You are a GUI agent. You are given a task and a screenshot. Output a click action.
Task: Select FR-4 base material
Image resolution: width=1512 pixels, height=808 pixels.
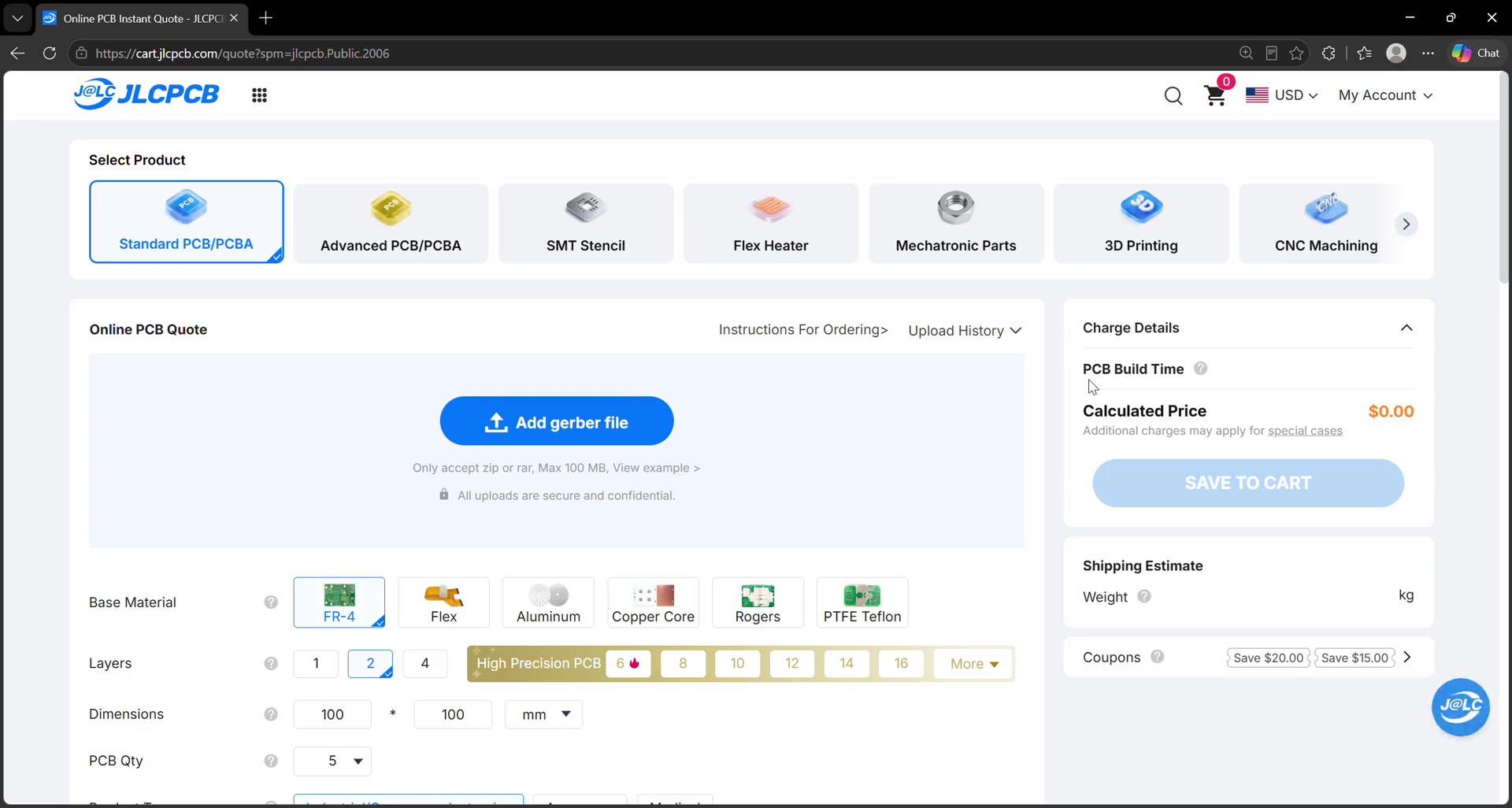coord(339,602)
